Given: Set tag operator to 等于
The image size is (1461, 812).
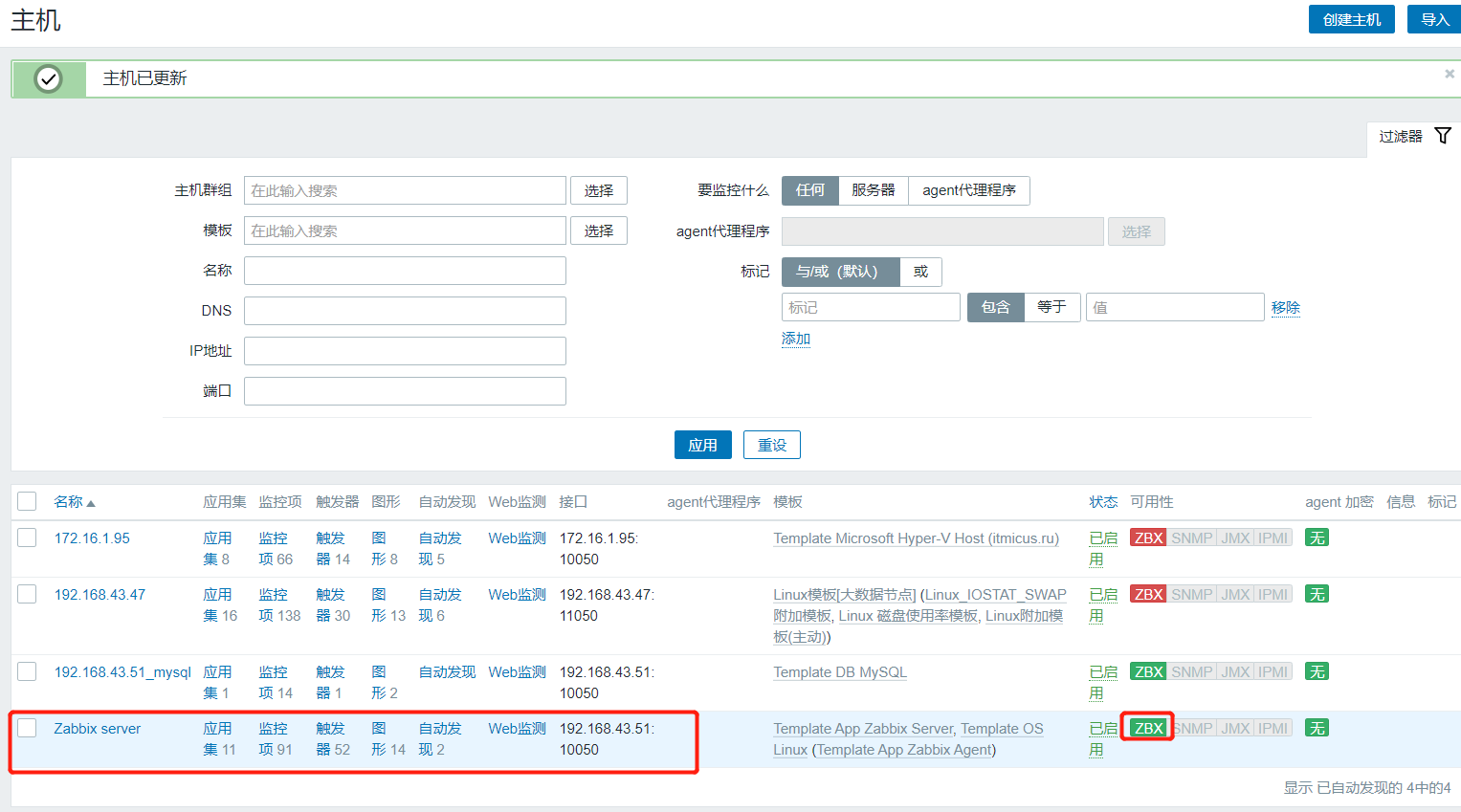Looking at the screenshot, I should [x=1052, y=307].
